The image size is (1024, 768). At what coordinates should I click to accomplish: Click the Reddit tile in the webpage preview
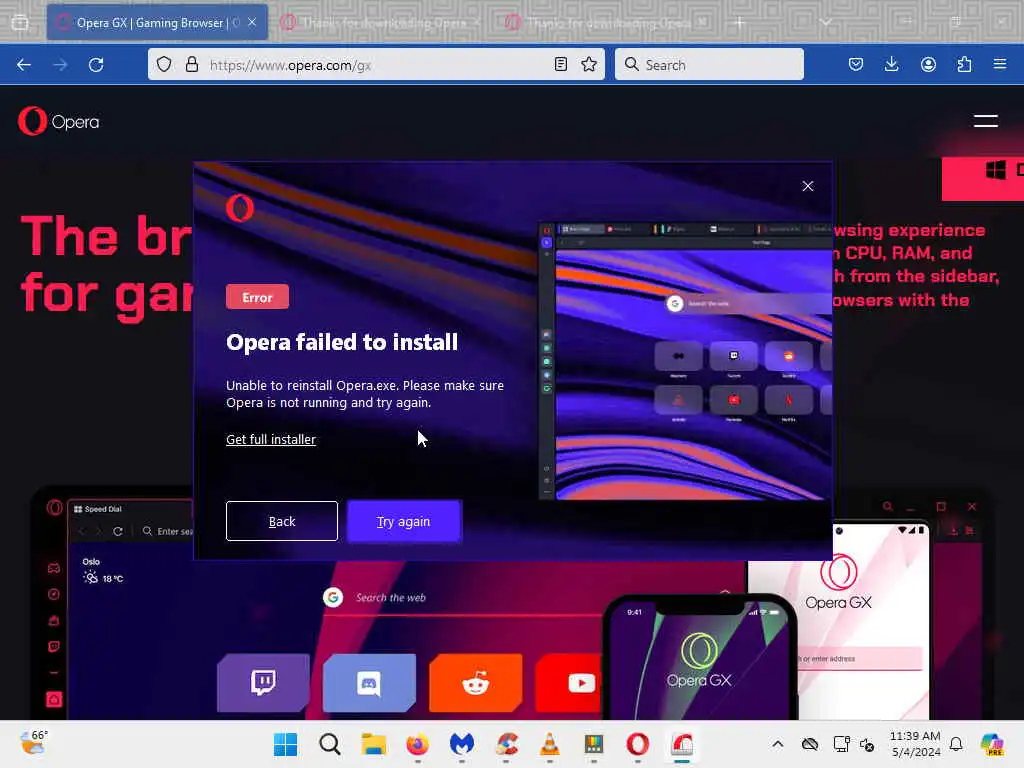tap(475, 682)
